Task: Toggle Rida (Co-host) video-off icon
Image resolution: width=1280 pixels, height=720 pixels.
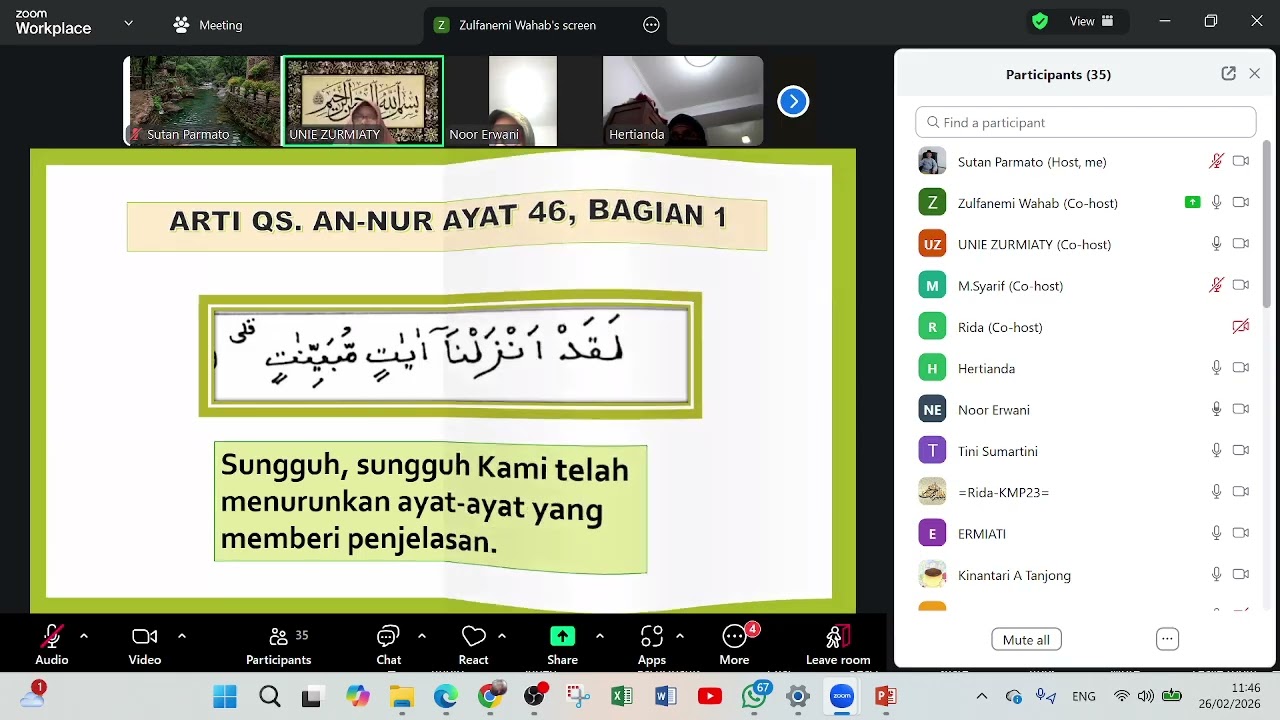Action: point(1241,326)
